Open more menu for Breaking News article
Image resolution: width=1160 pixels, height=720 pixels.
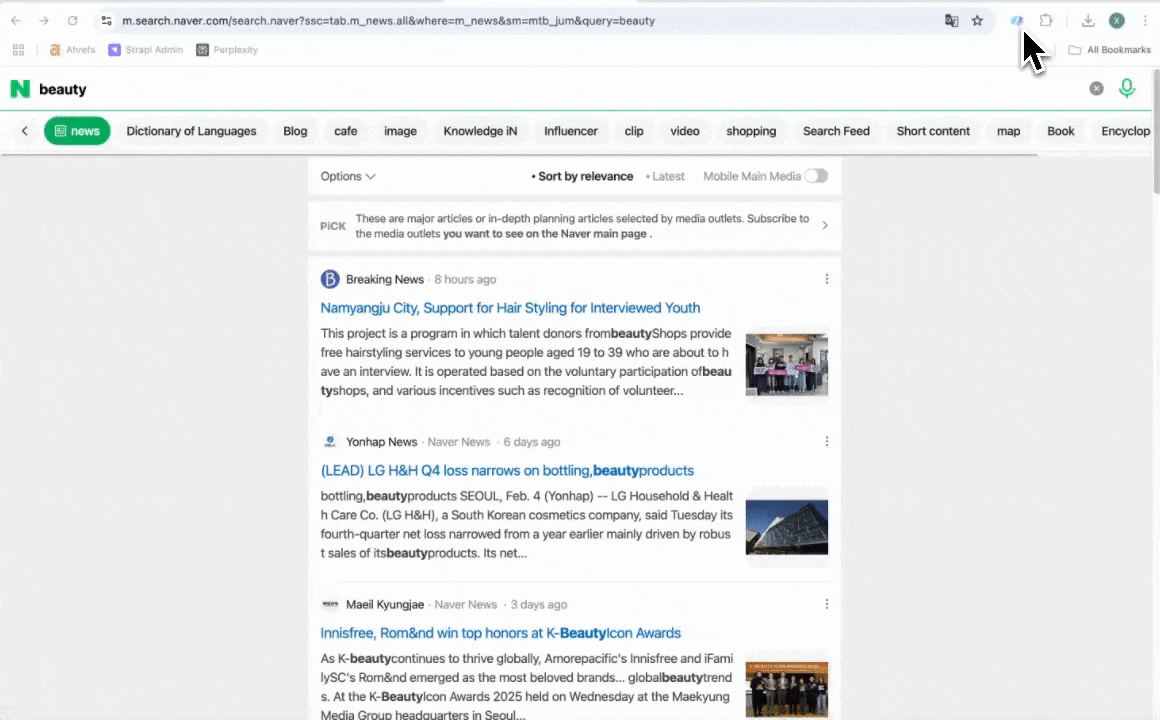click(826, 279)
